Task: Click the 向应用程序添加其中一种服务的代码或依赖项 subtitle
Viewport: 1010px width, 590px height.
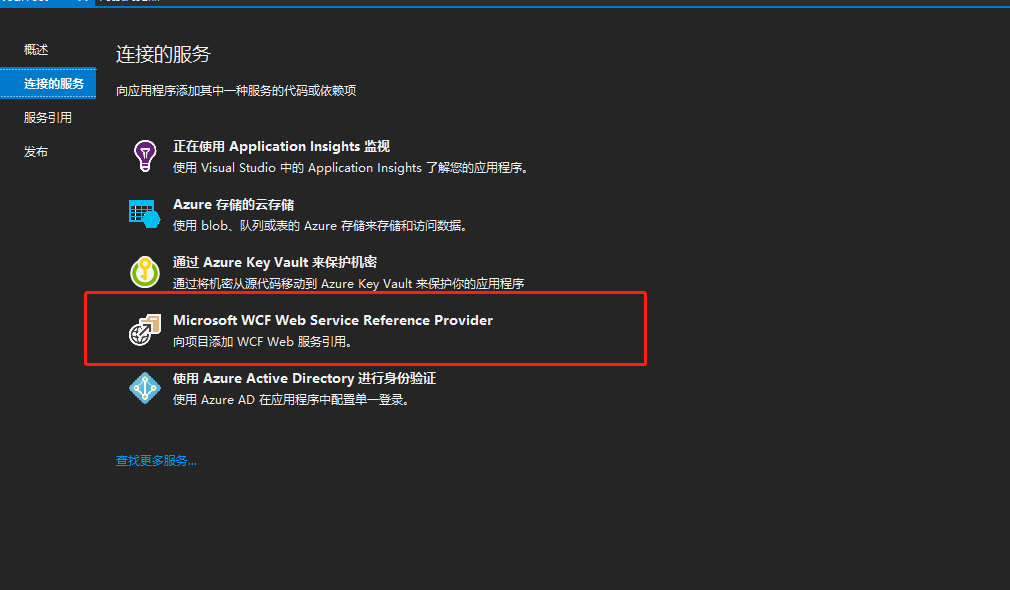Action: 236,91
